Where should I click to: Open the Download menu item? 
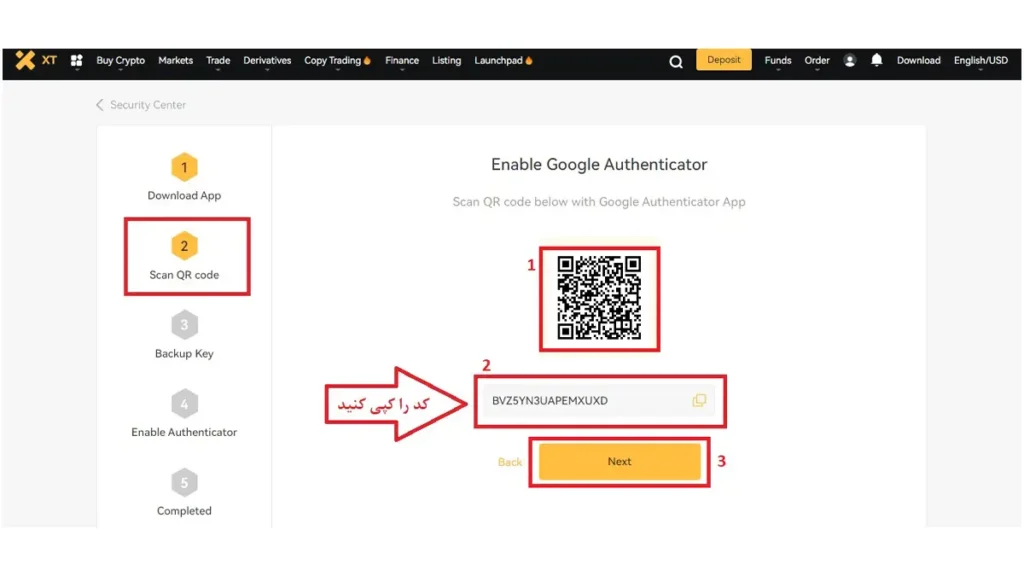pyautogui.click(x=918, y=61)
